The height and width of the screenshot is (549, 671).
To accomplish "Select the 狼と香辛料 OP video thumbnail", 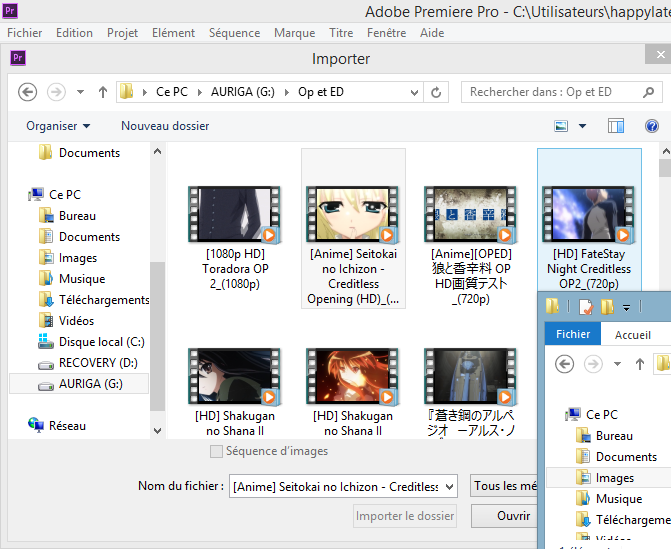I will (471, 215).
